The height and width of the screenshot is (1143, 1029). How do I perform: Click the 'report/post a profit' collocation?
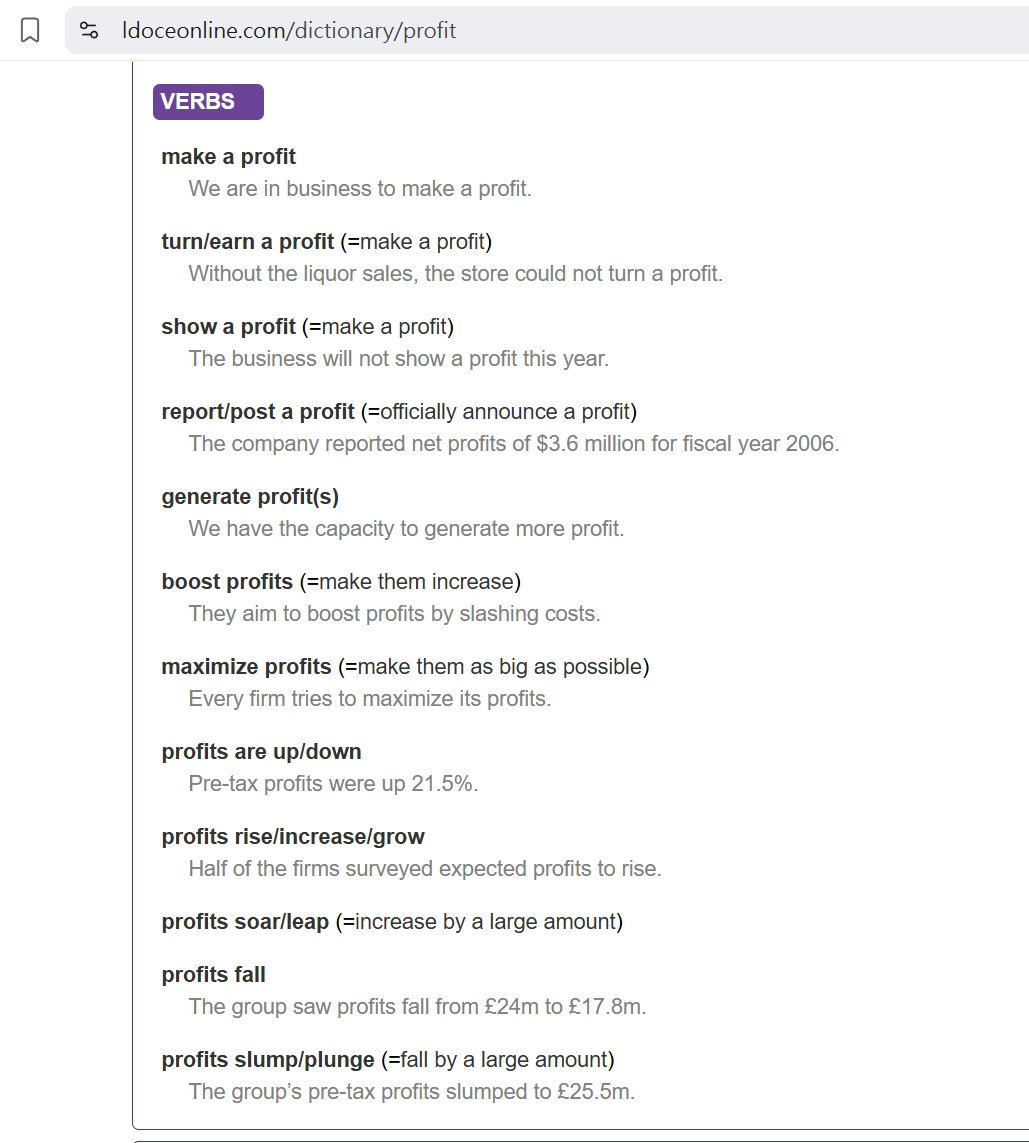pyautogui.click(x=258, y=412)
